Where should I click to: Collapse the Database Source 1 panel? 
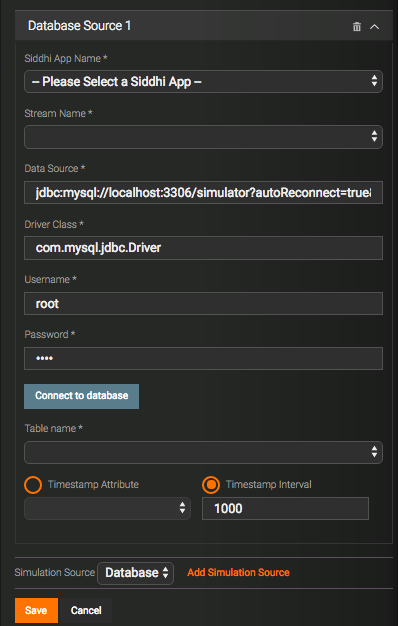click(x=374, y=26)
